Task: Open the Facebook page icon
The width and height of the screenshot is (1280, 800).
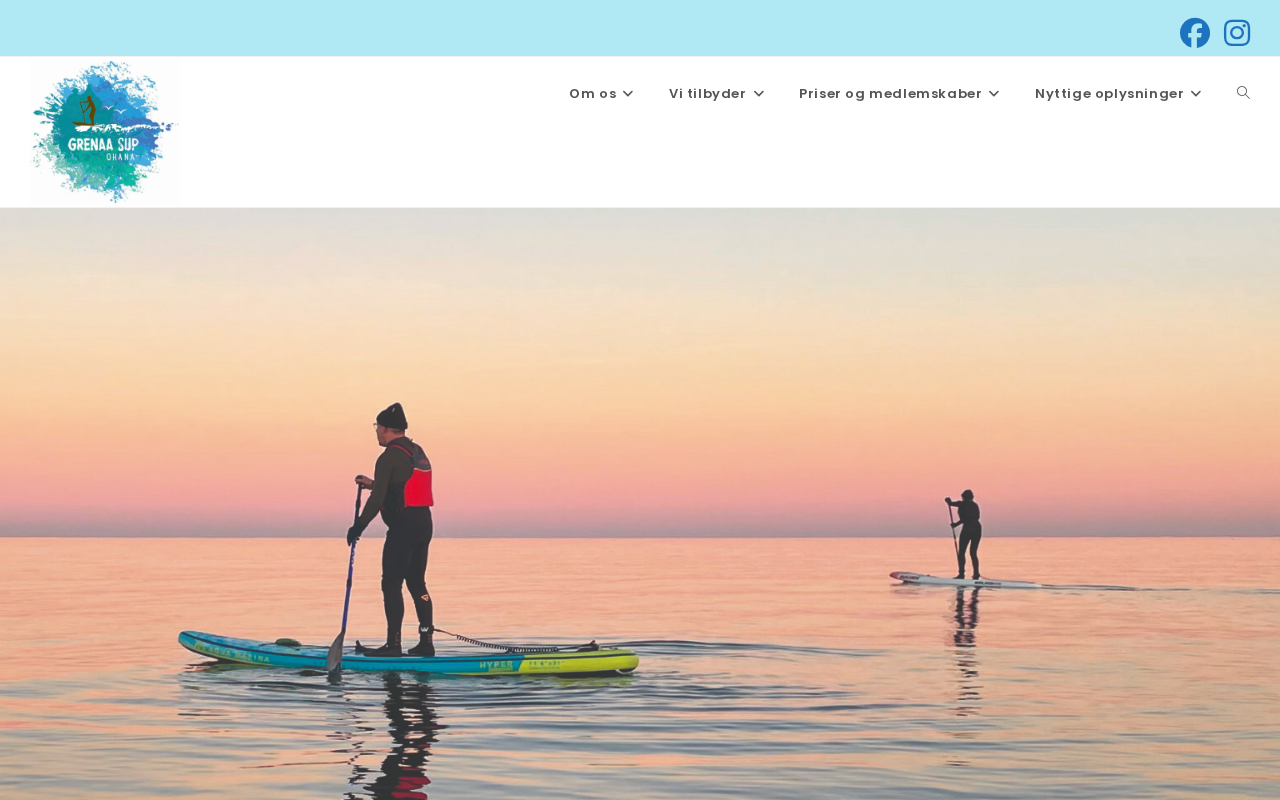Action: coord(1194,33)
